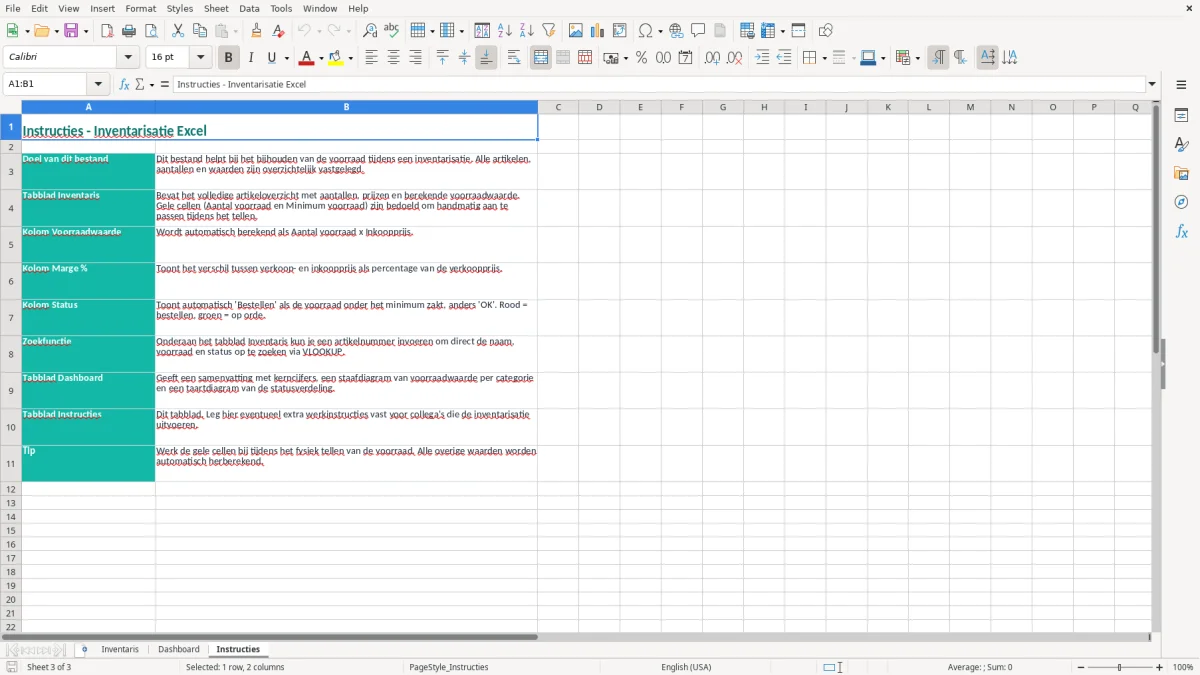Expand the formula bar
The image size is (1200, 675).
tap(1152, 85)
